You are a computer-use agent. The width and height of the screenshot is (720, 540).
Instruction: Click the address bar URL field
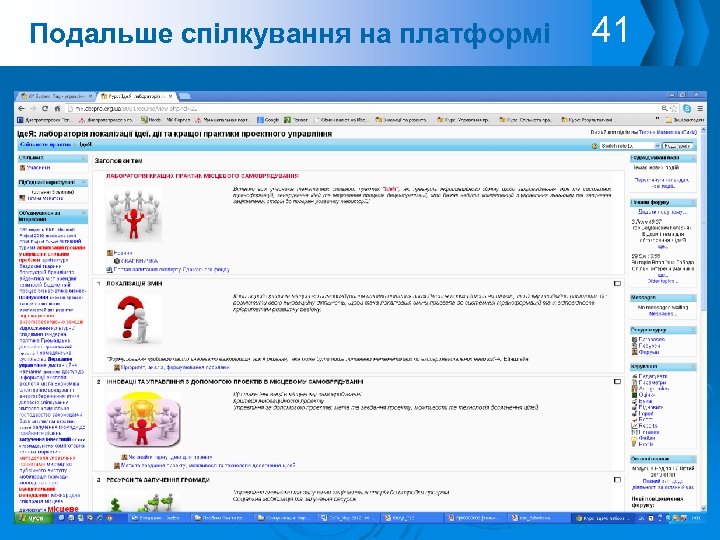pyautogui.click(x=363, y=108)
